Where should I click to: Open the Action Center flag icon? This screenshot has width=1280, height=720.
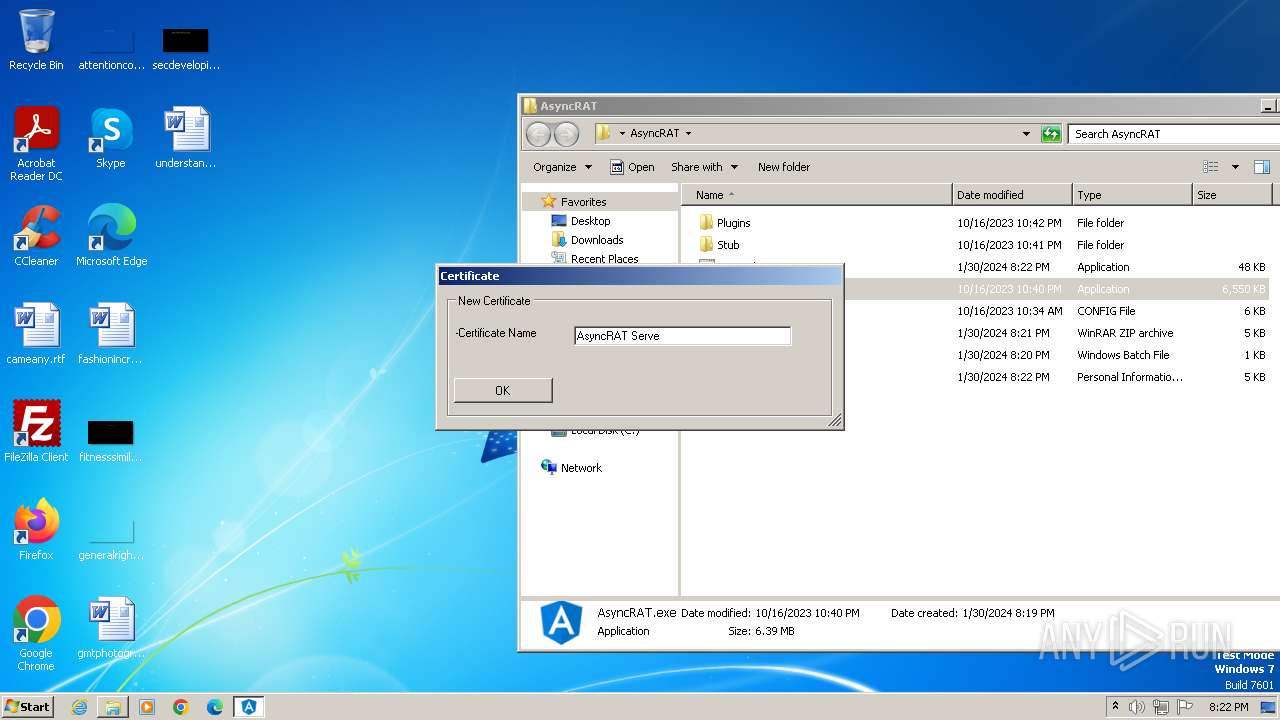pyautogui.click(x=1186, y=707)
